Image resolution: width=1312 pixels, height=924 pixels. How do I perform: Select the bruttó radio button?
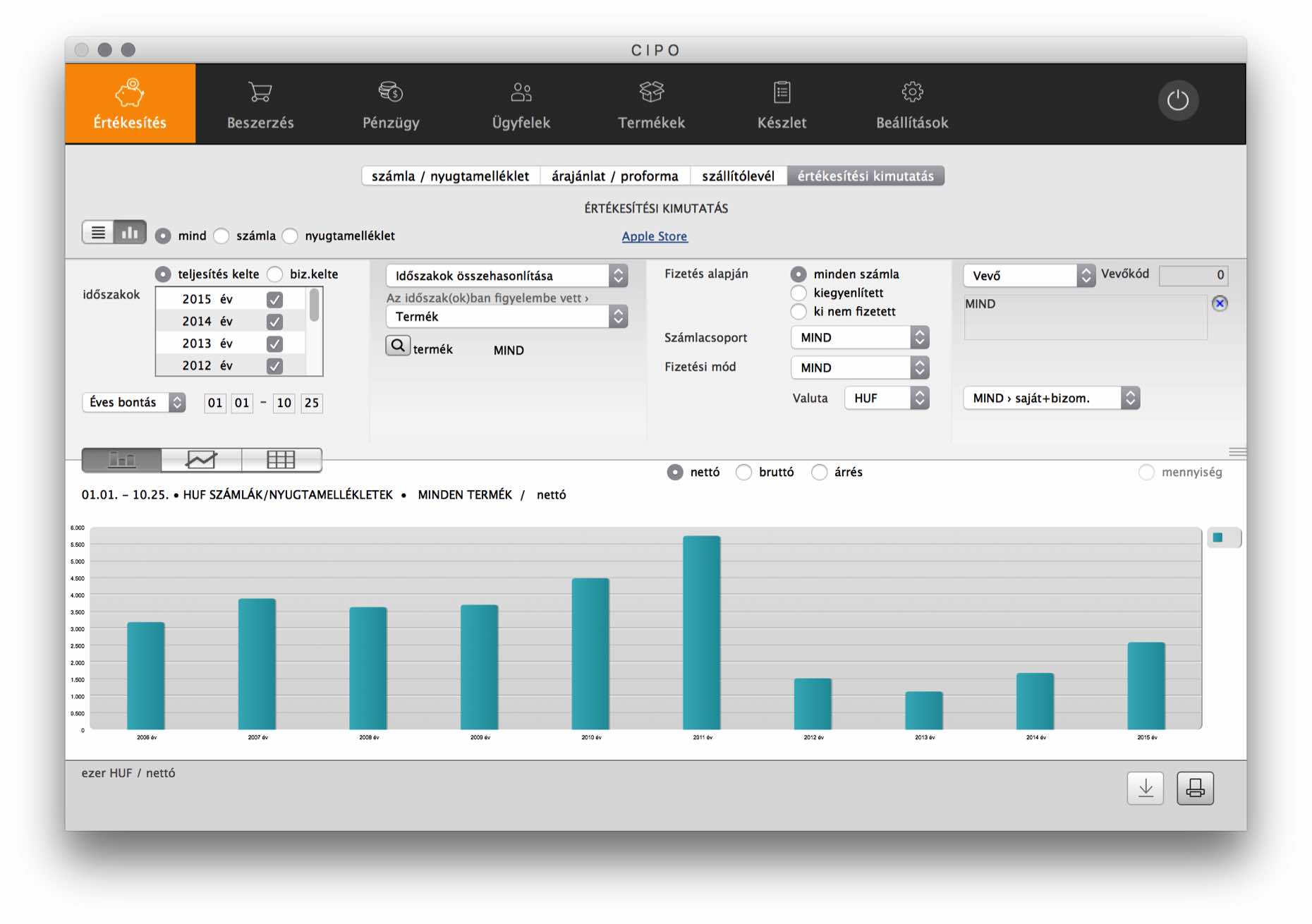coord(743,473)
